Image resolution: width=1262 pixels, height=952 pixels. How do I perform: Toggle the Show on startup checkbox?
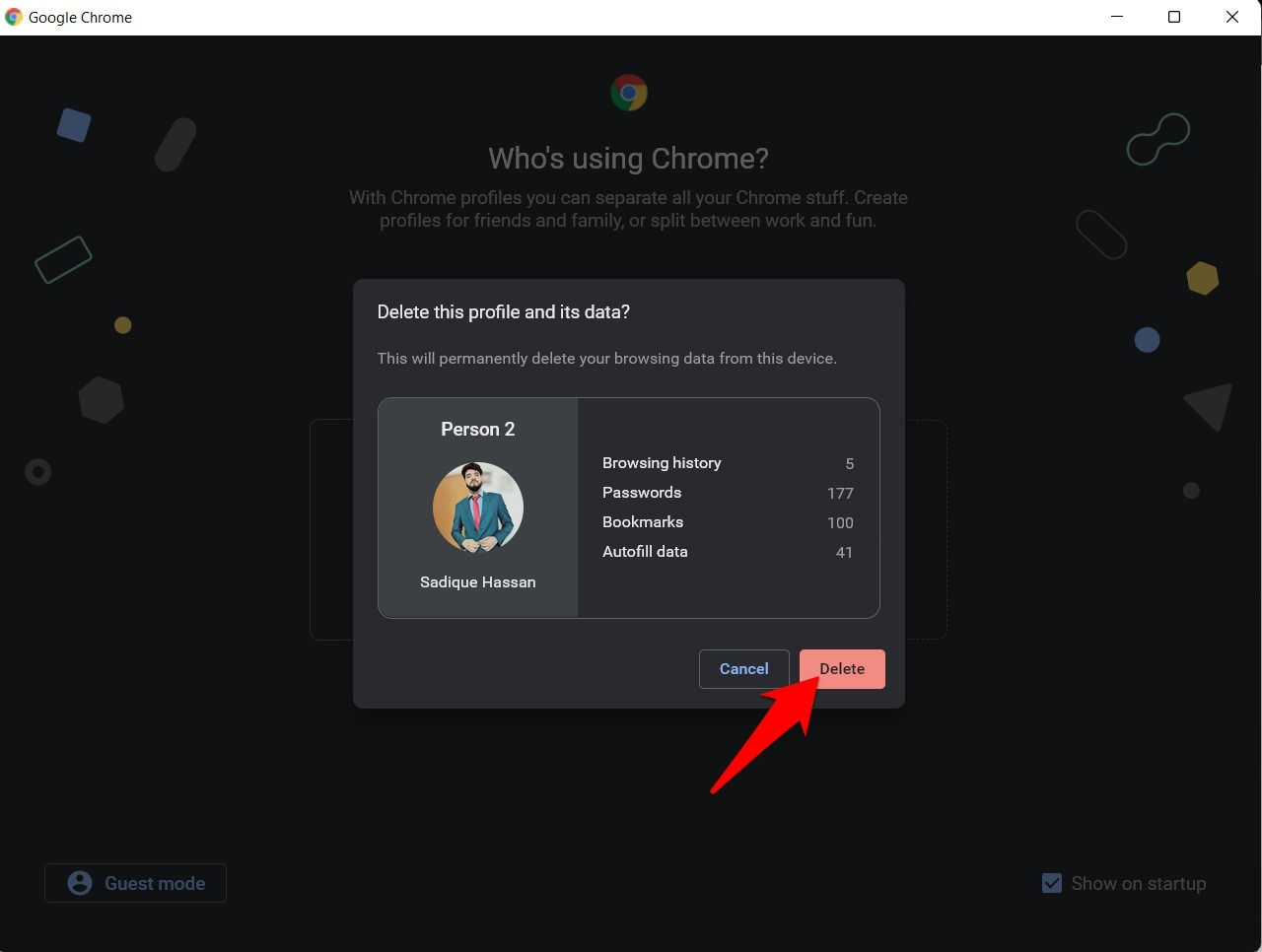pos(1052,883)
